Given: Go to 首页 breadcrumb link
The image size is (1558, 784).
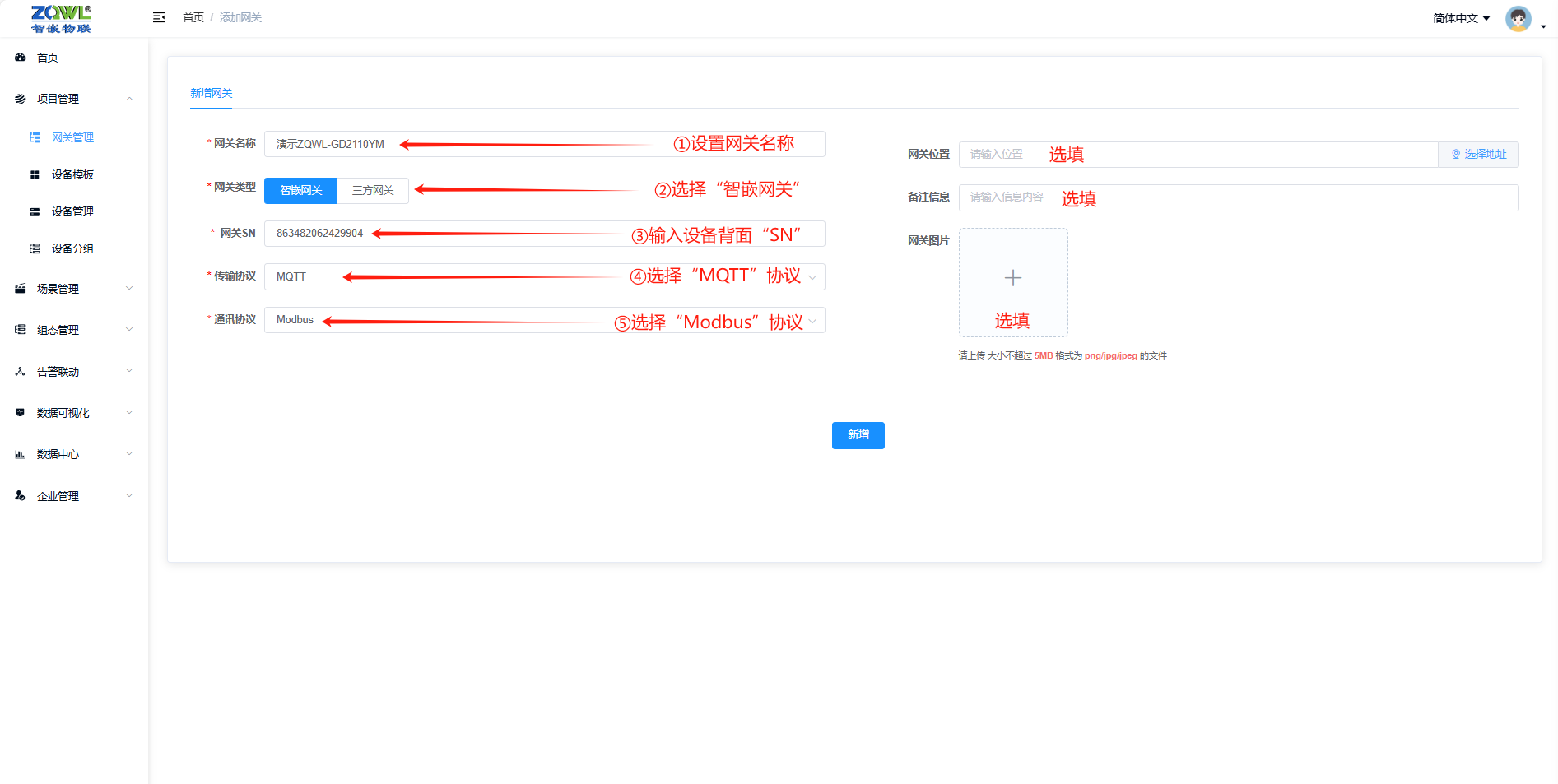Looking at the screenshot, I should pyautogui.click(x=193, y=17).
